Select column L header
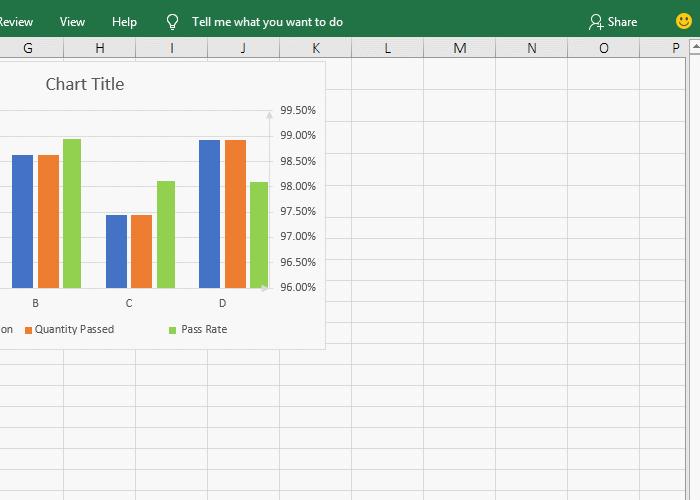Viewport: 700px width, 500px height. 387,48
